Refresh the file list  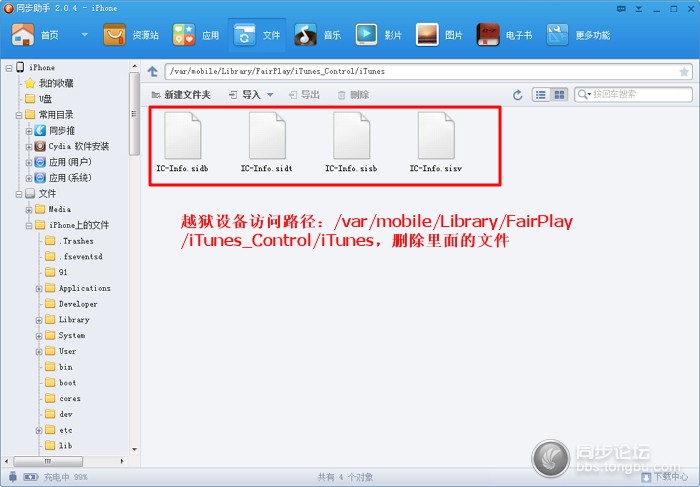point(517,95)
